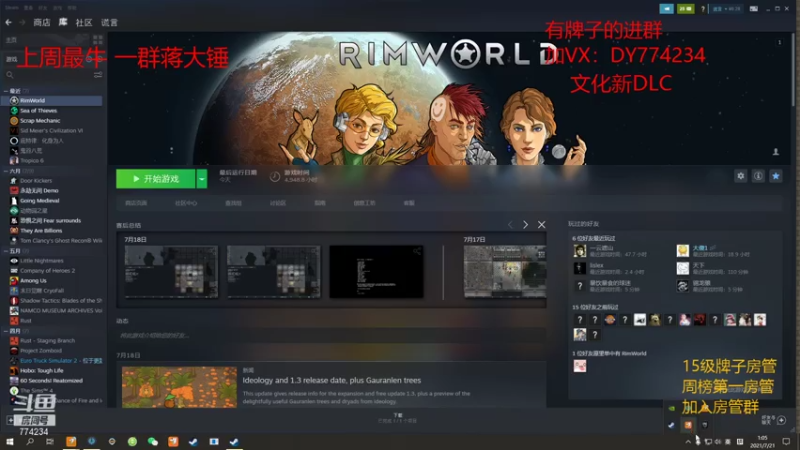Open the game info icon
Viewport: 800px width, 450px height.
[x=758, y=176]
